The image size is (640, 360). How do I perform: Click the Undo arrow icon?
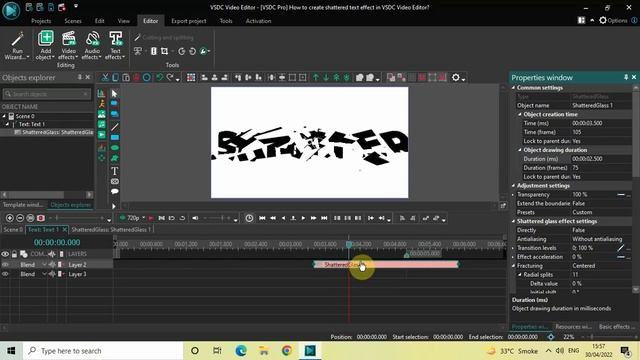click(x=160, y=78)
